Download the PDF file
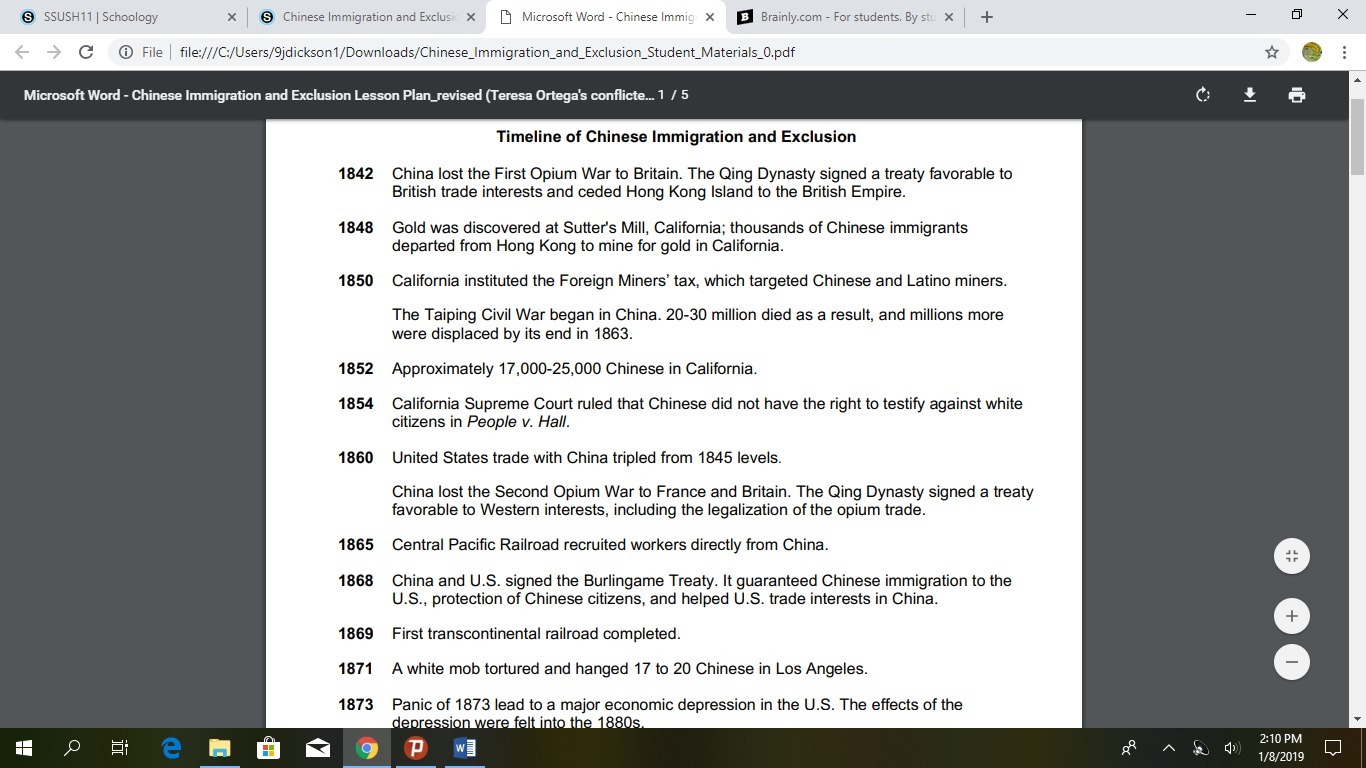This screenshot has width=1366, height=768. (1250, 95)
